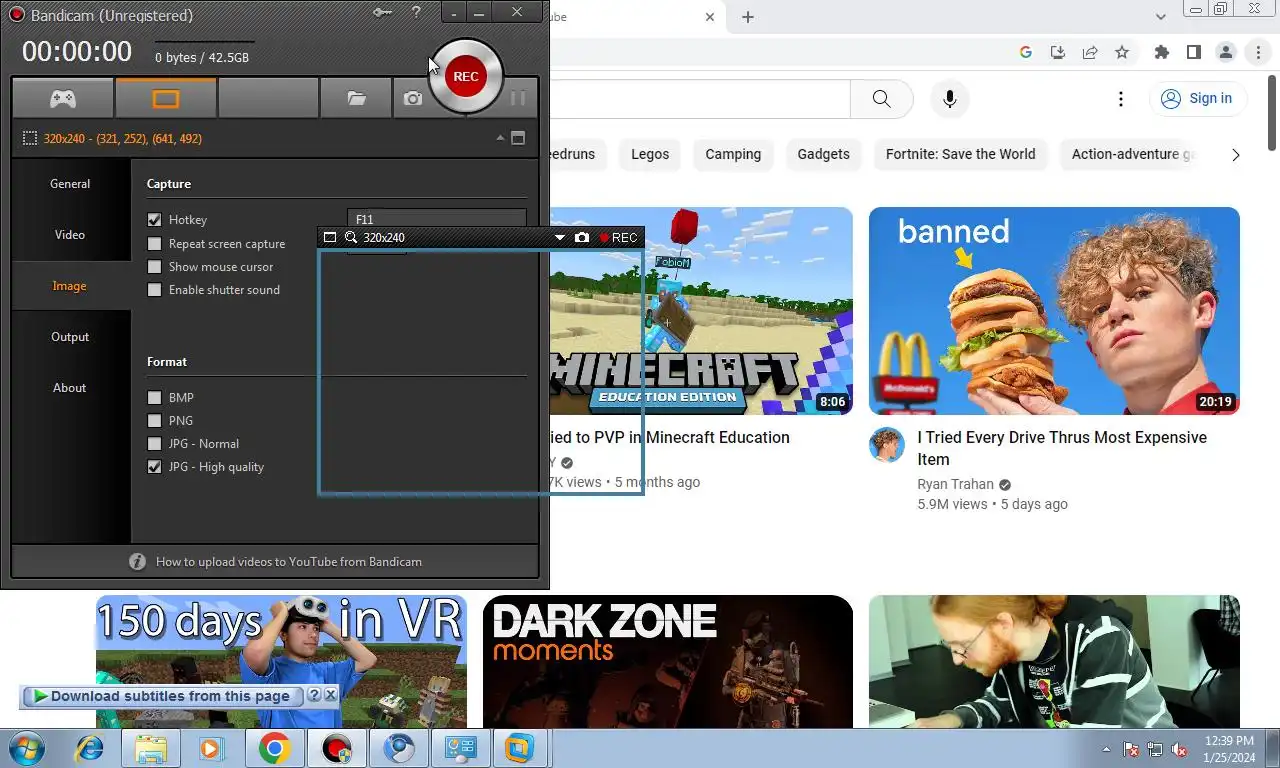Select screen recording mode rectangle icon
This screenshot has width=1280, height=768.
point(166,98)
